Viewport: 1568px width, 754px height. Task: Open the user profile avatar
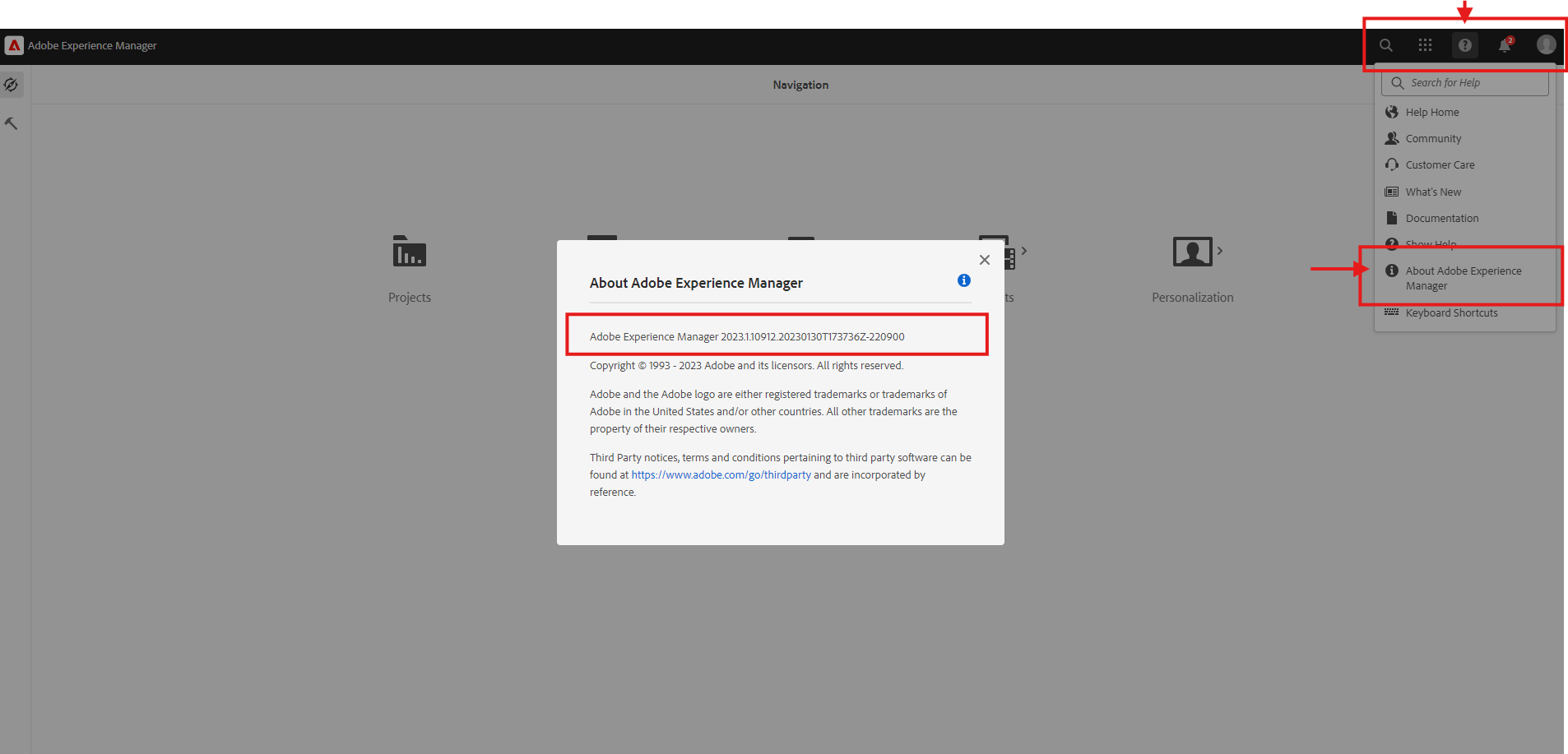pos(1546,44)
